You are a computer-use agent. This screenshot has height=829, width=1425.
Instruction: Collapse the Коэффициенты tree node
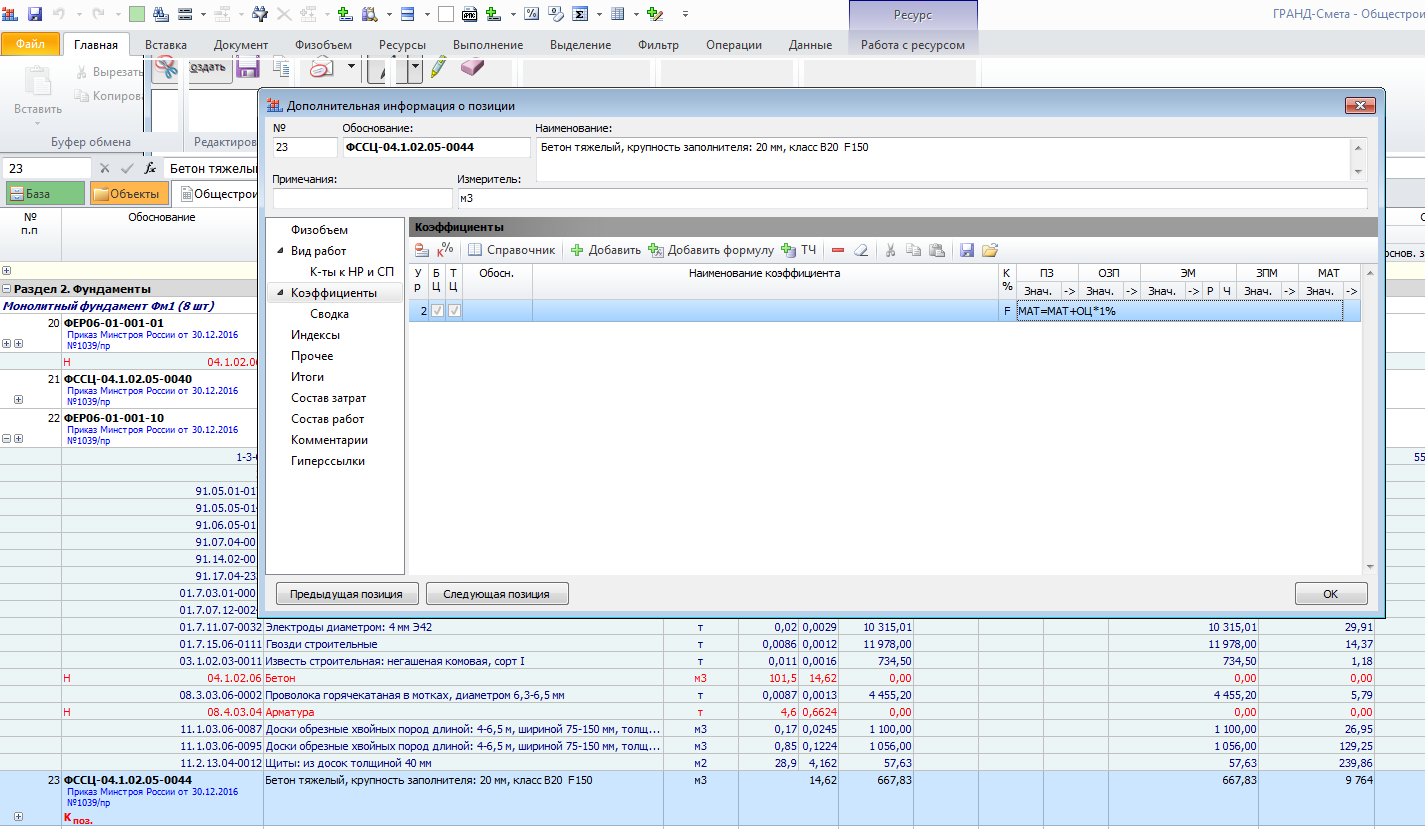coord(279,293)
